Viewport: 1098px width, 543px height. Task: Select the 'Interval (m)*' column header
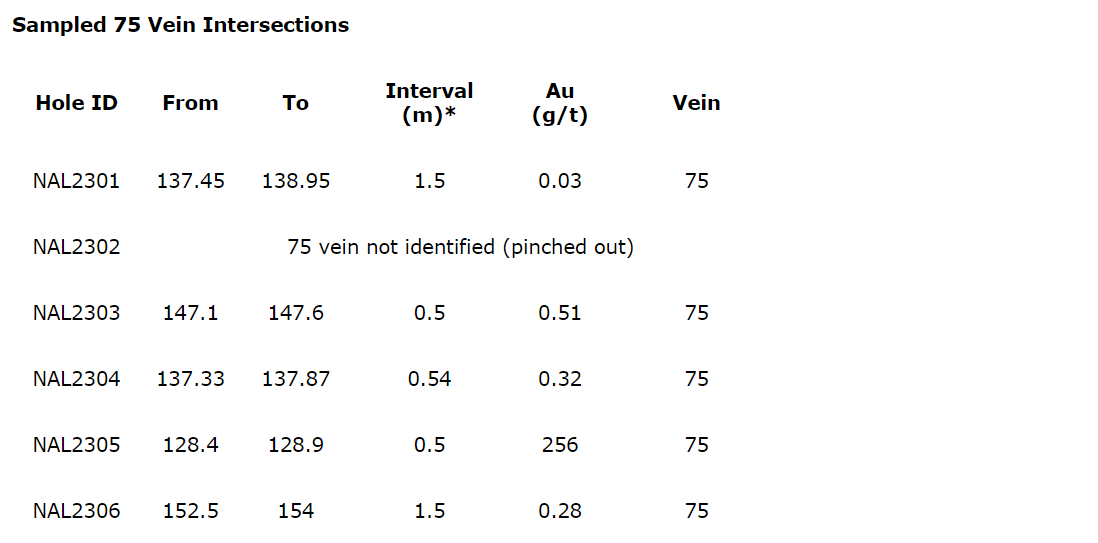(x=429, y=103)
